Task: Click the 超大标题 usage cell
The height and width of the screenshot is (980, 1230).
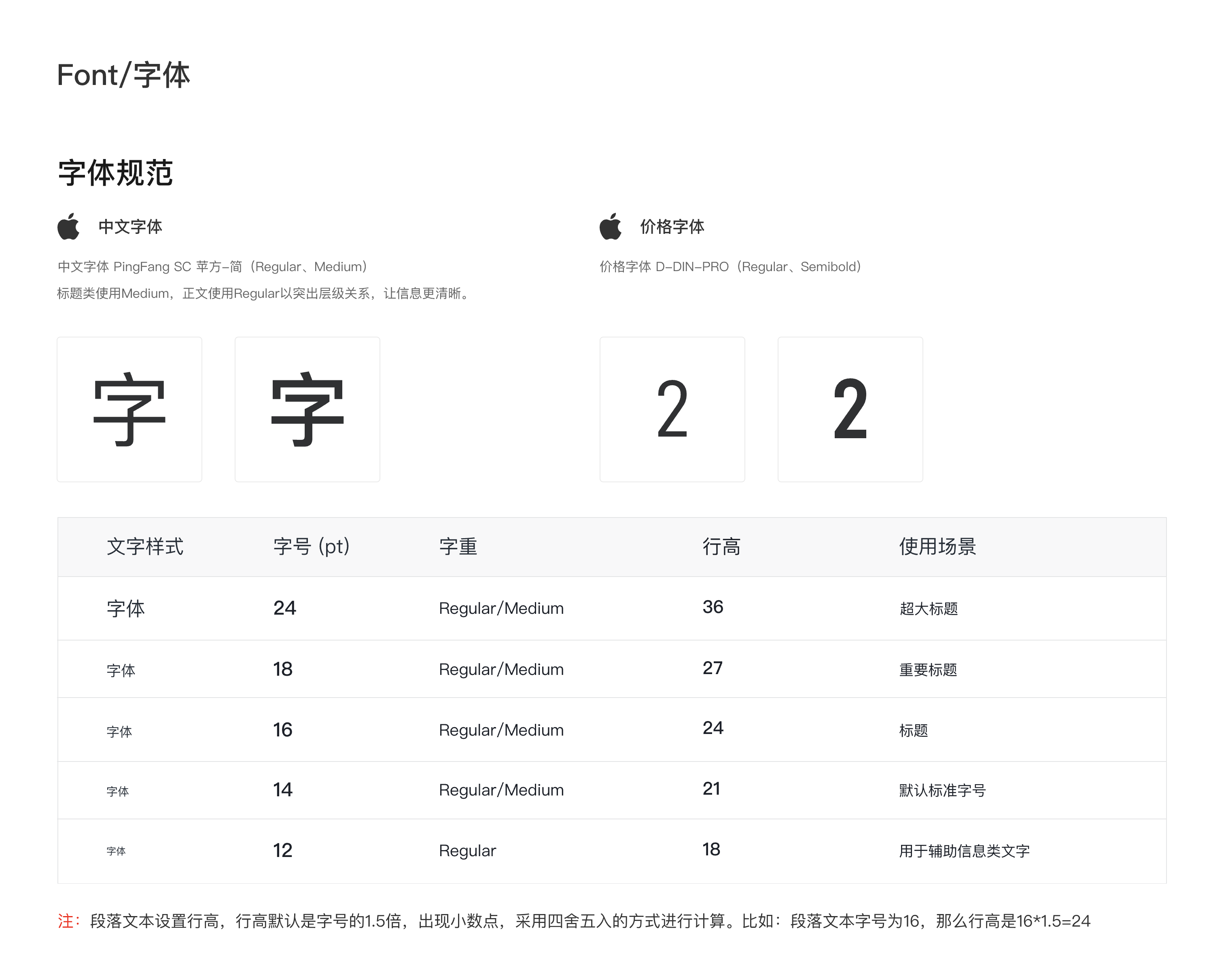Action: [x=929, y=609]
